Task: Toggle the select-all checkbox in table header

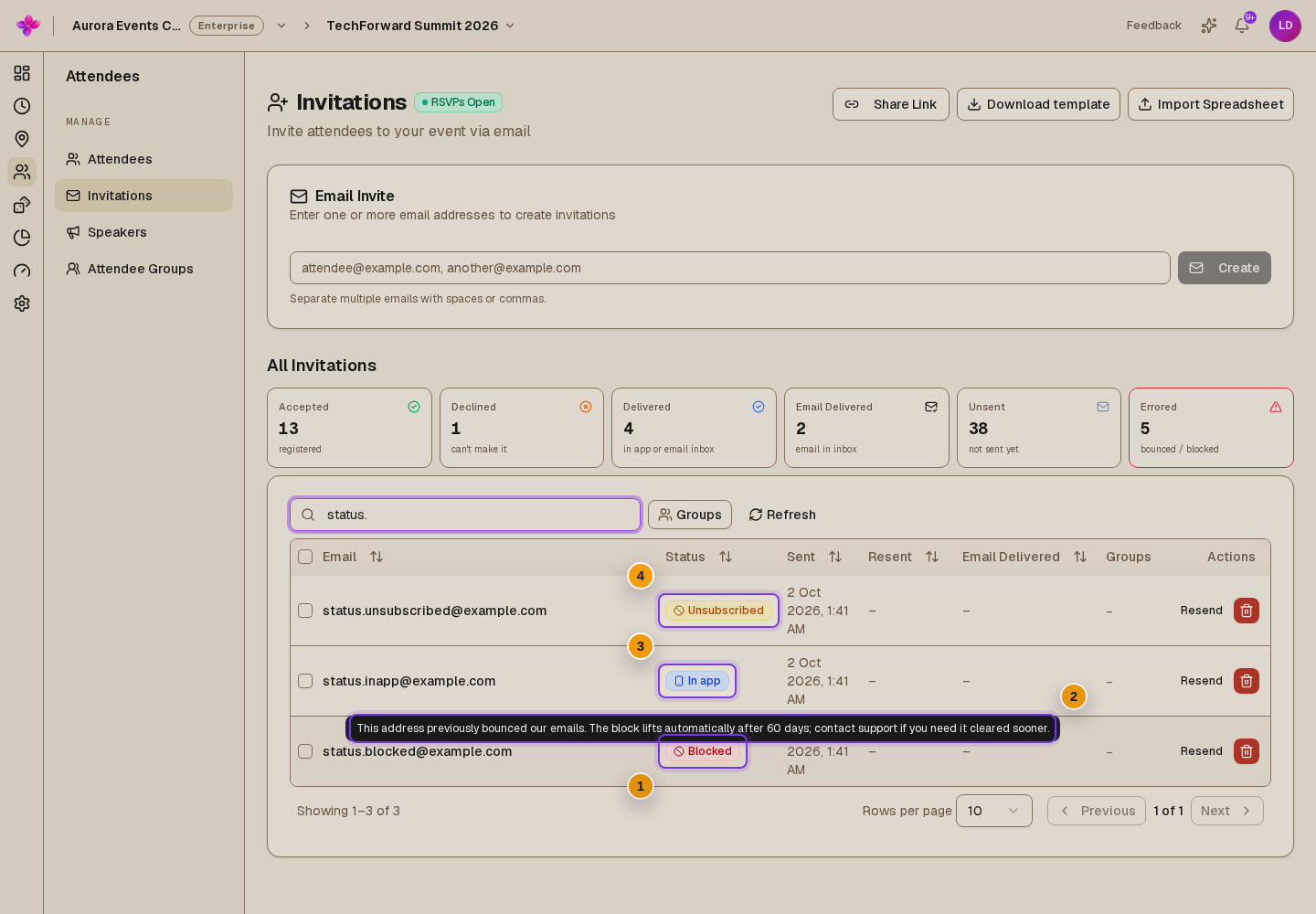Action: tap(305, 557)
